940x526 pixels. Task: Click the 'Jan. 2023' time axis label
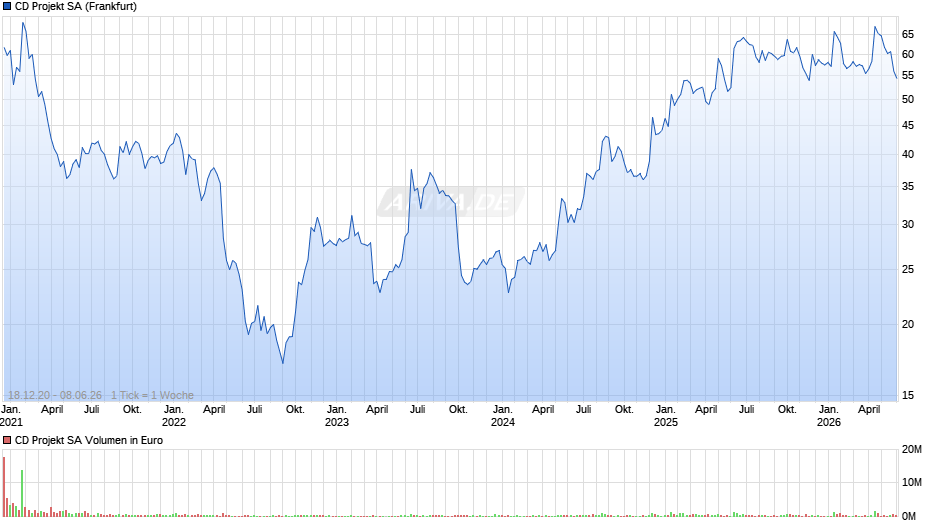point(337,416)
